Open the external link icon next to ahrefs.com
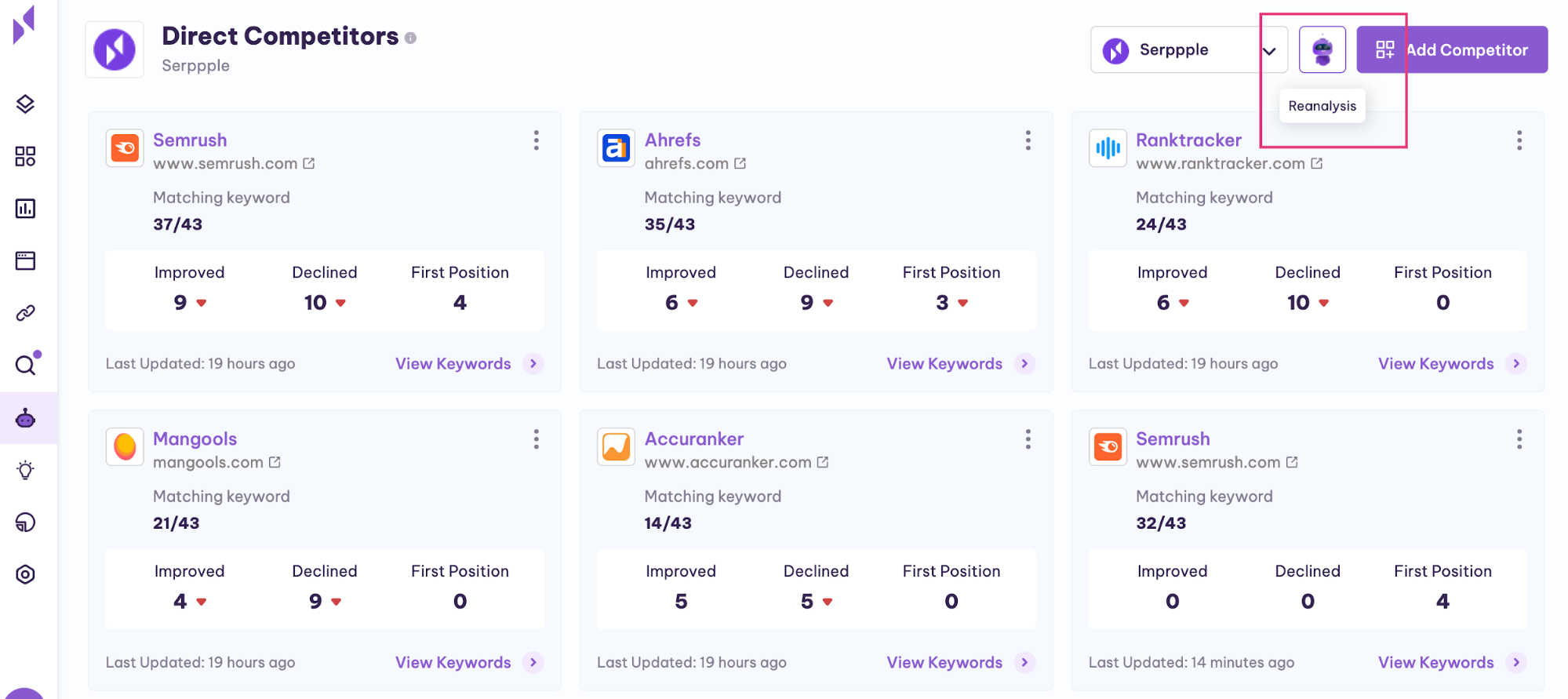The image size is (1568, 699). coord(740,163)
